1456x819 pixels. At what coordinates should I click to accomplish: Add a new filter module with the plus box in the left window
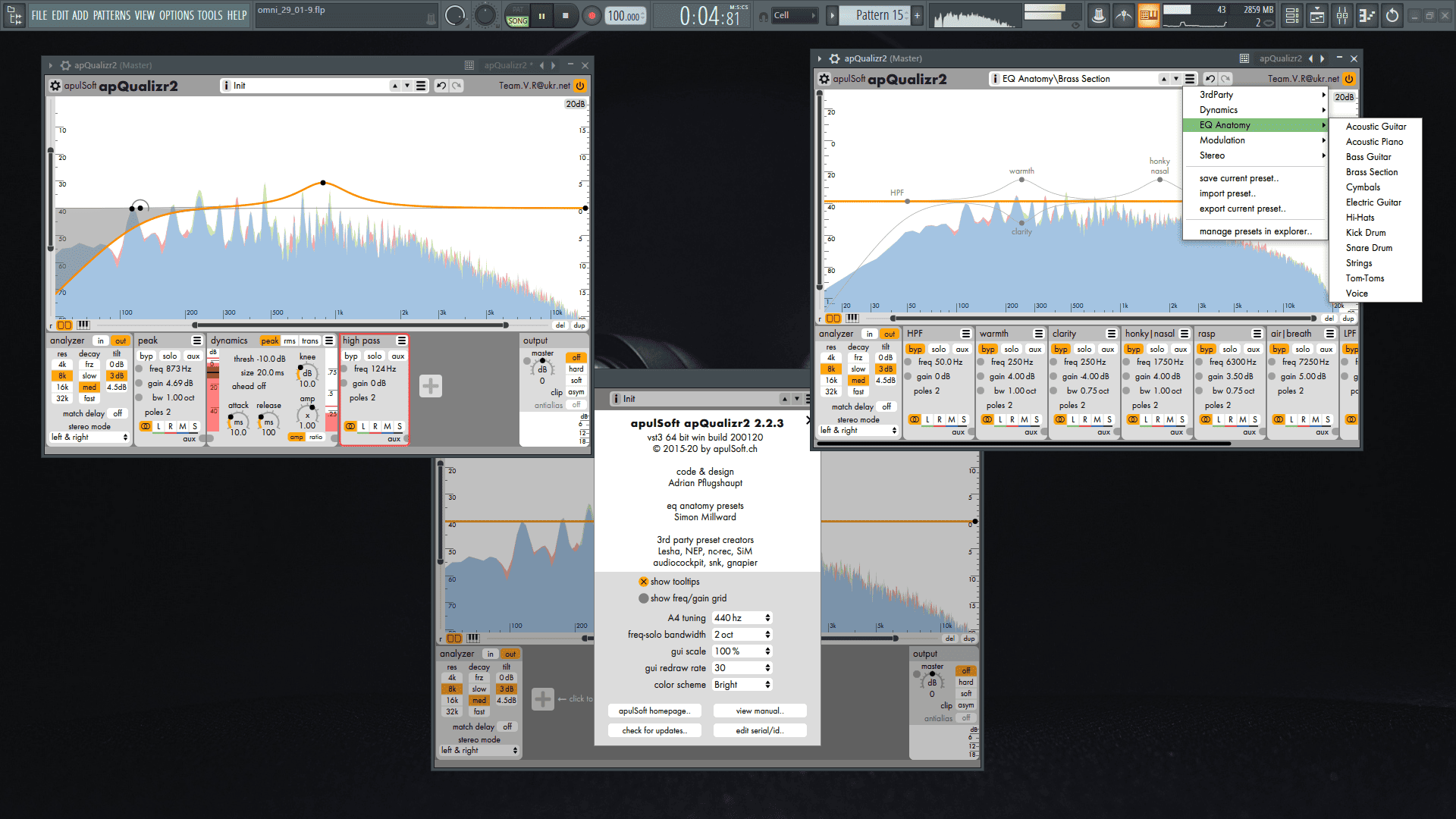tap(431, 386)
